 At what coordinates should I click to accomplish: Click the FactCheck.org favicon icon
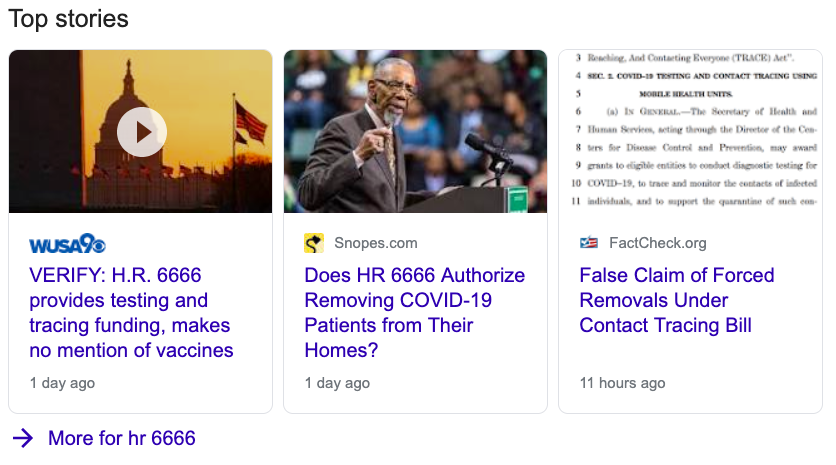589,243
